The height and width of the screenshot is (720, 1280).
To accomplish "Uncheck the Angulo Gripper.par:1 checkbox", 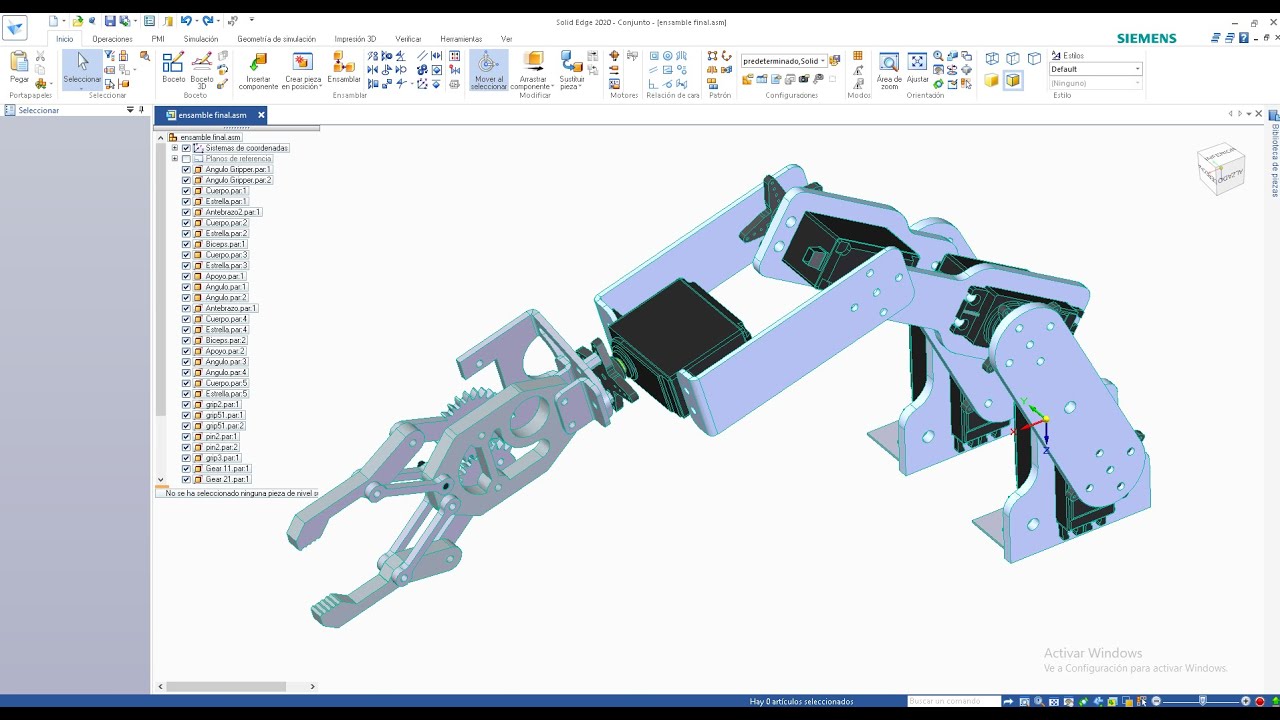I will 186,170.
